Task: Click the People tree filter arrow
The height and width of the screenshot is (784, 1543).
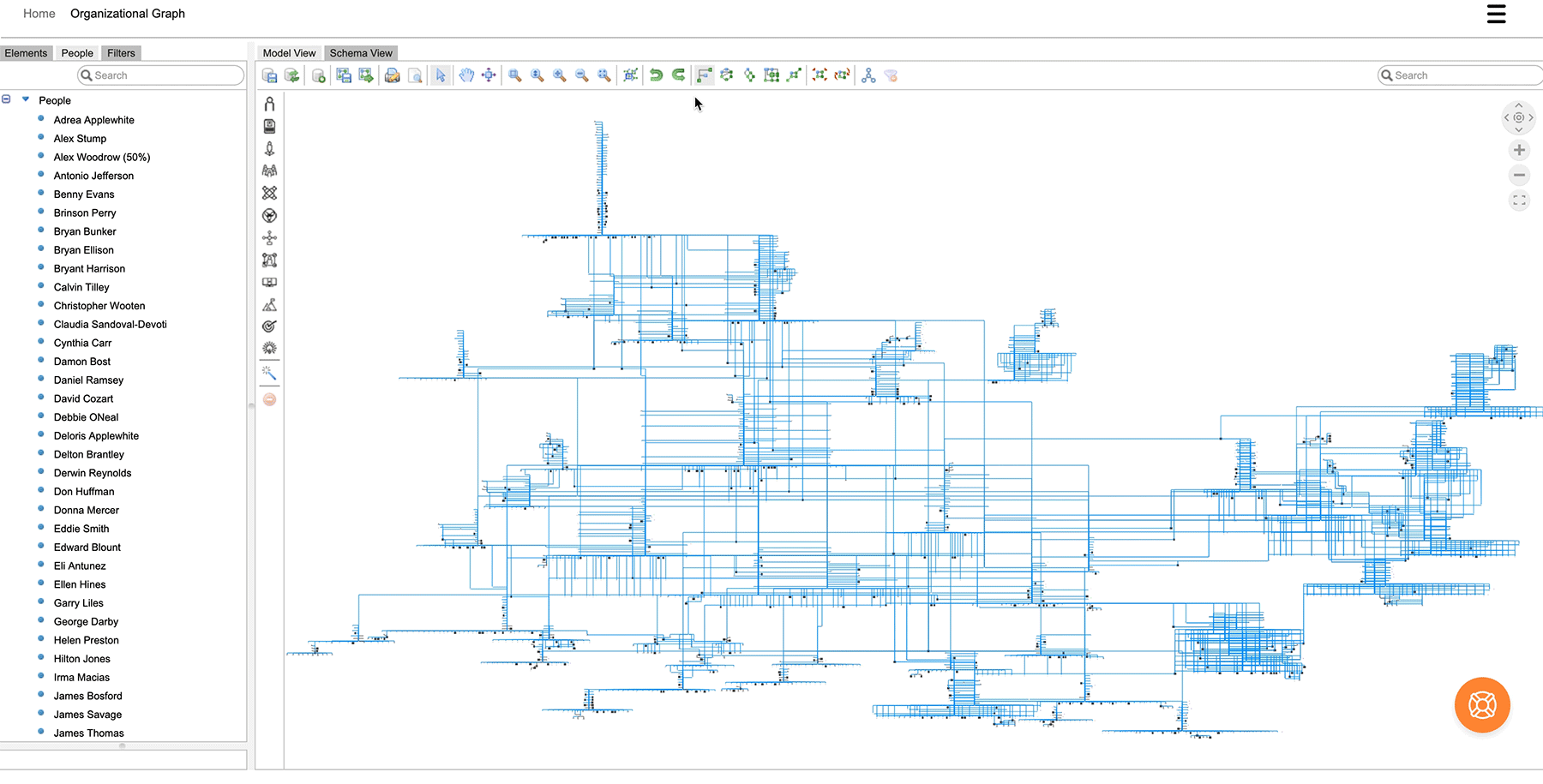Action: (26, 99)
